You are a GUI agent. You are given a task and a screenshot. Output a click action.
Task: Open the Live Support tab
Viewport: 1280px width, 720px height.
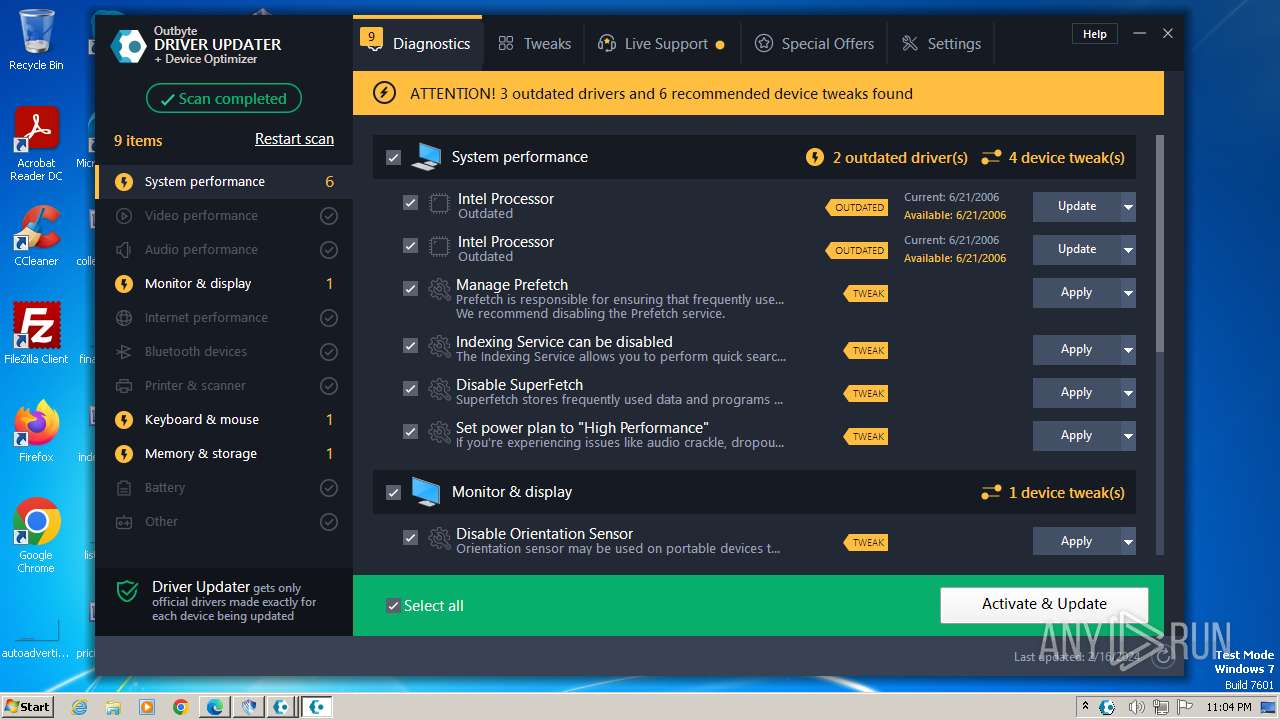click(x=661, y=44)
